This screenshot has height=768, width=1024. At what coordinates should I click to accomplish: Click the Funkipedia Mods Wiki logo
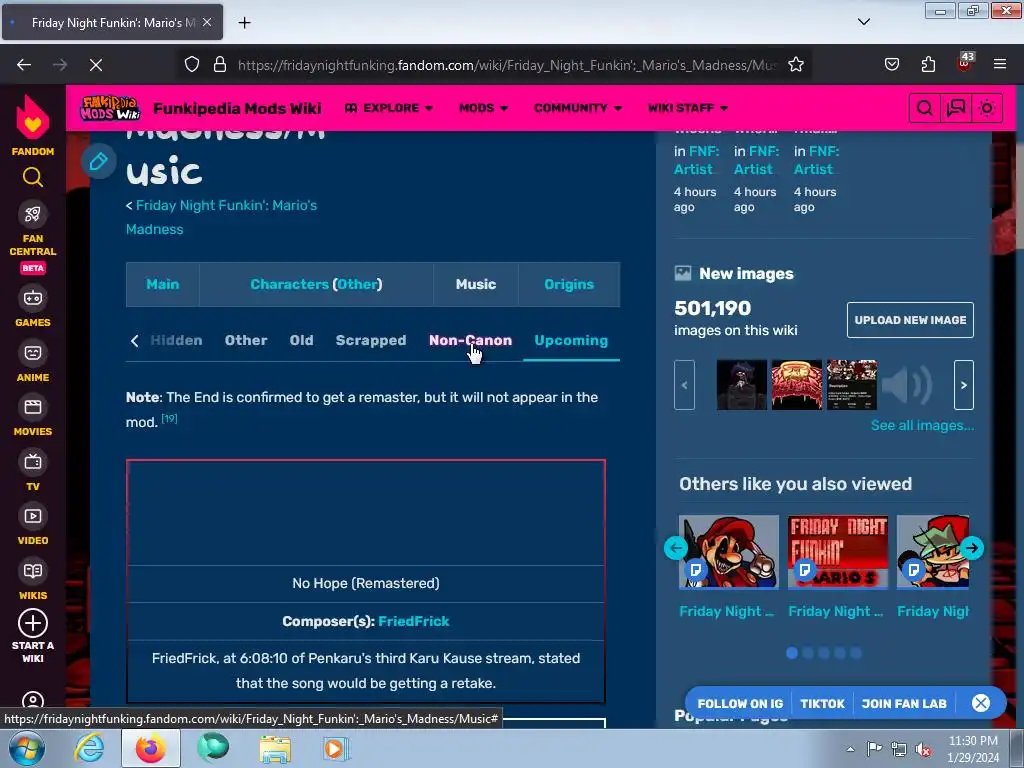click(110, 108)
